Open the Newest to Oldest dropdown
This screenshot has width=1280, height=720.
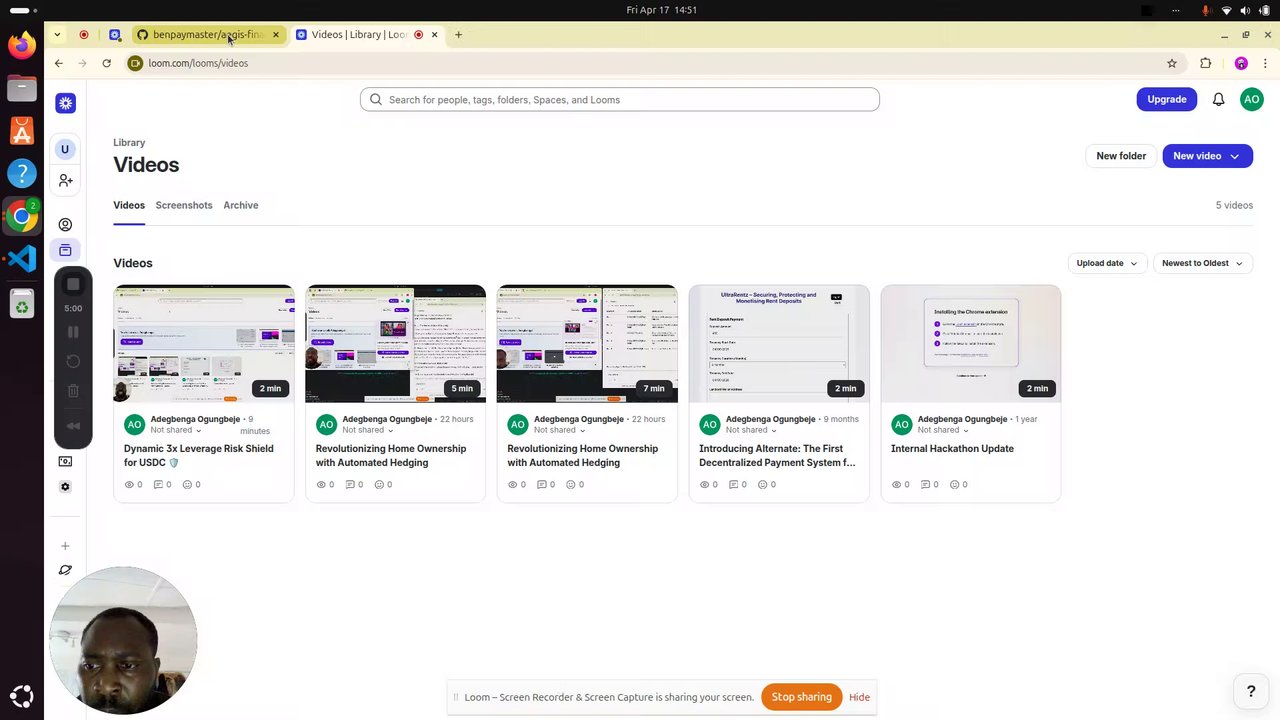coord(1202,263)
